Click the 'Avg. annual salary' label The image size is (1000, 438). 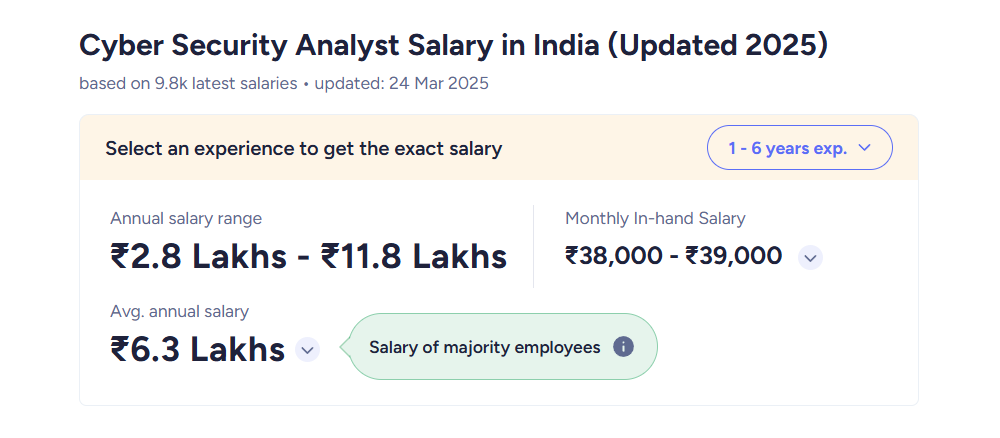pos(179,312)
